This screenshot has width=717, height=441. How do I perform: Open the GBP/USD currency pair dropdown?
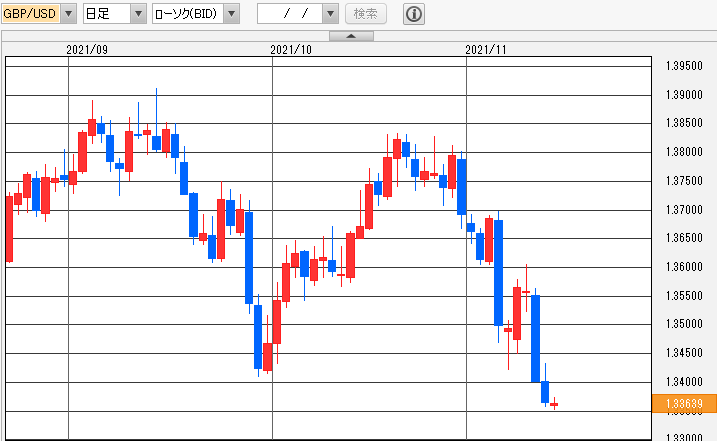point(69,14)
